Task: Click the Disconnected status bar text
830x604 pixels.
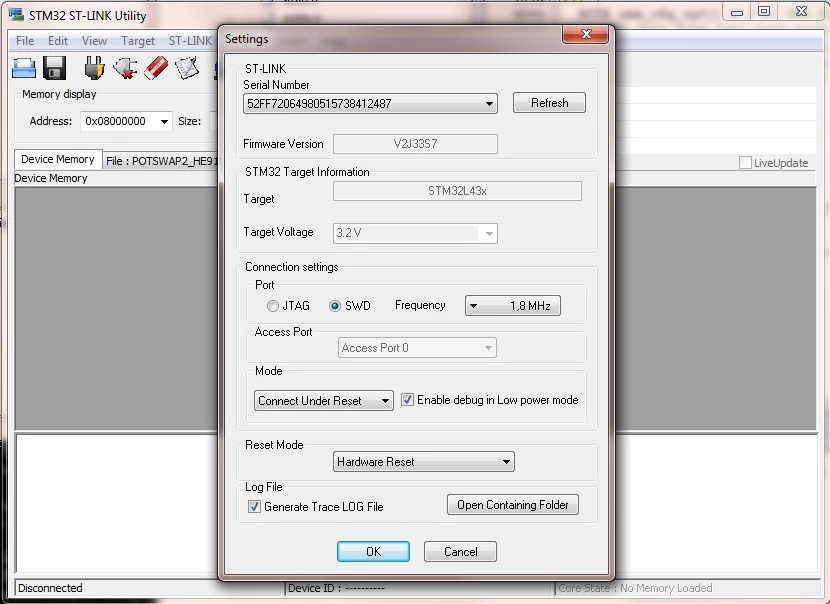Action: pos(50,588)
